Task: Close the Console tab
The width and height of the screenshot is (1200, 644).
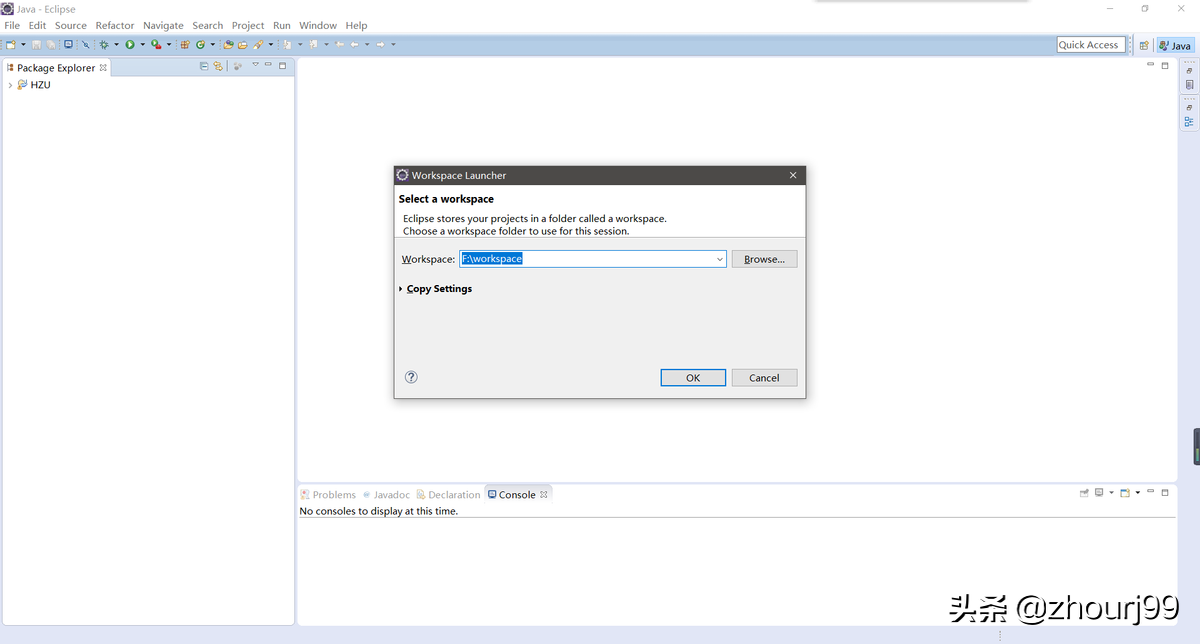Action: [544, 494]
